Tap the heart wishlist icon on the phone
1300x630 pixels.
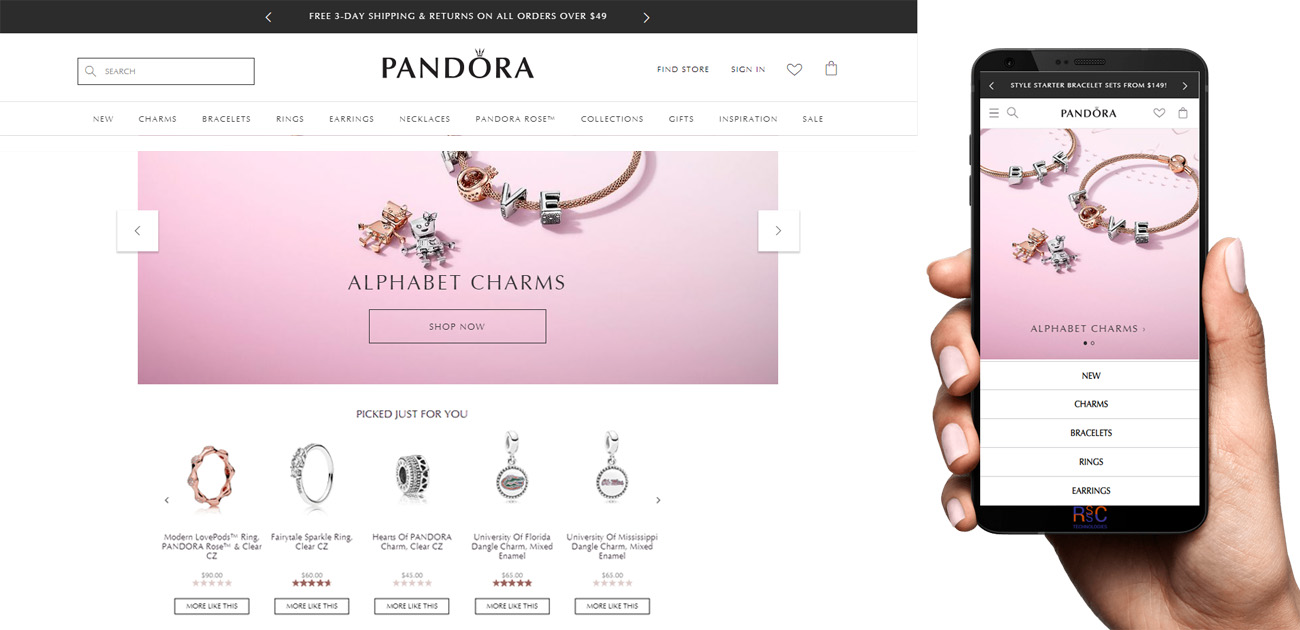[x=1159, y=113]
